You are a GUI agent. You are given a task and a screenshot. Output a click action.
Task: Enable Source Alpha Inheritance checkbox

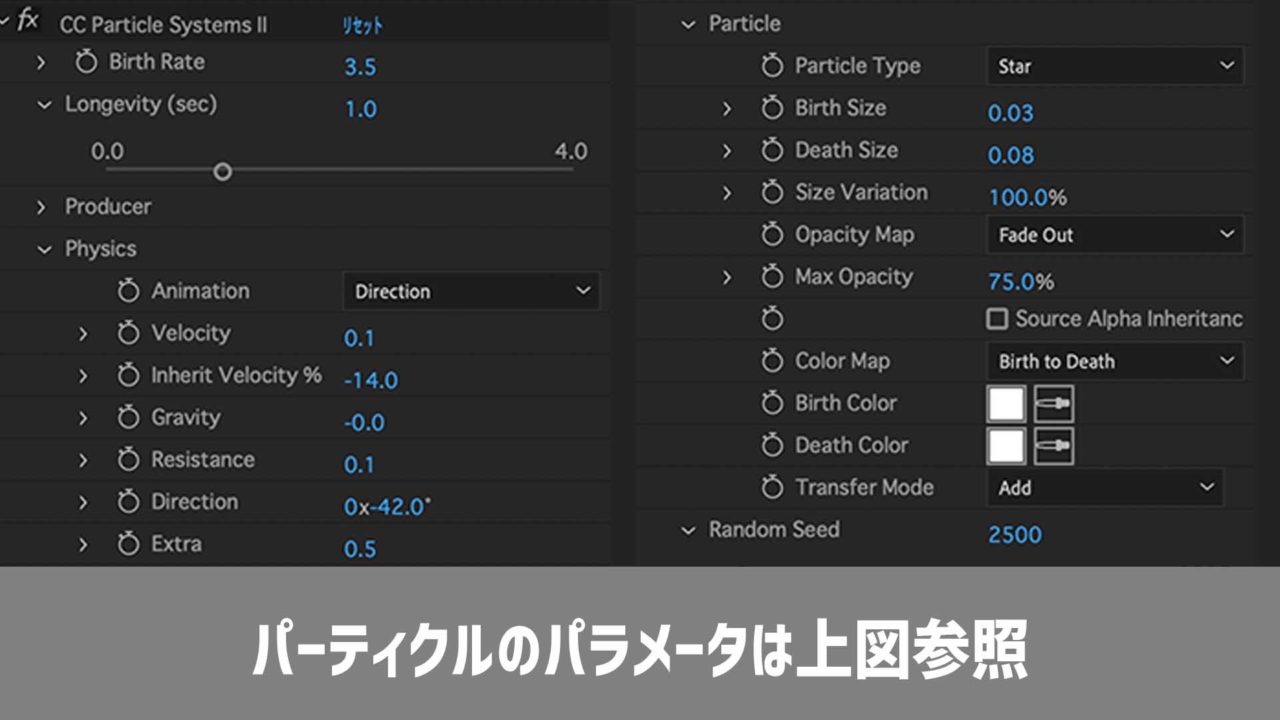click(x=997, y=319)
